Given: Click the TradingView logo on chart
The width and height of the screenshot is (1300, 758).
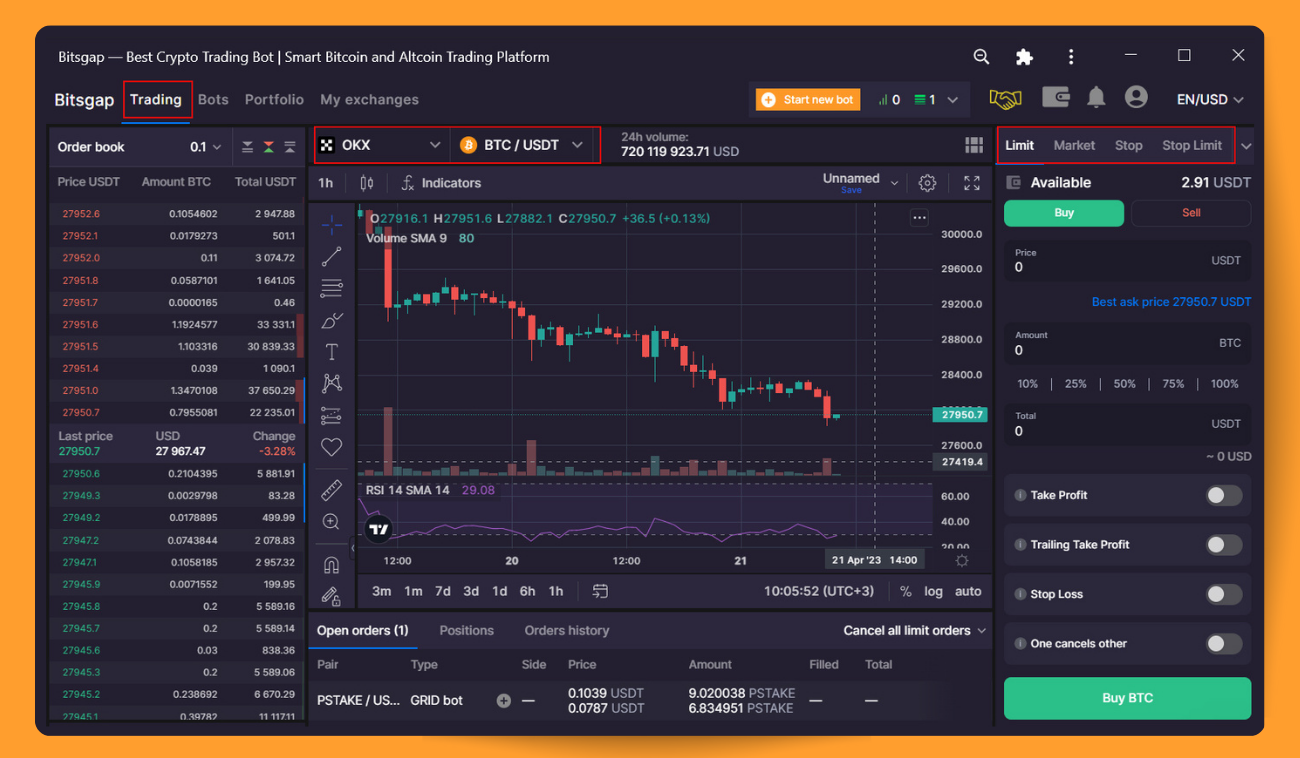Looking at the screenshot, I should pyautogui.click(x=378, y=528).
